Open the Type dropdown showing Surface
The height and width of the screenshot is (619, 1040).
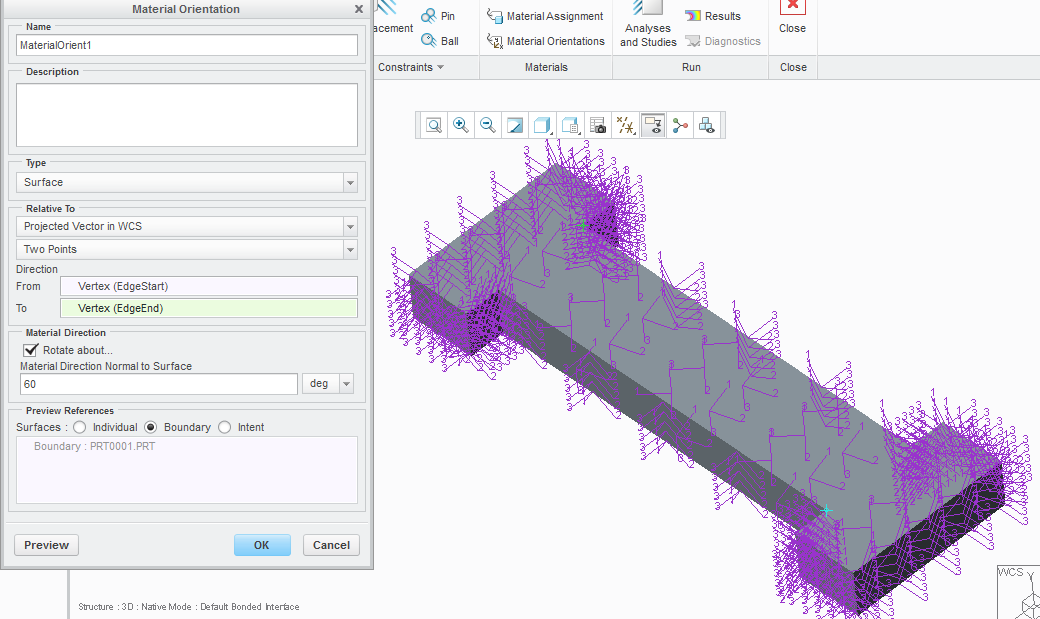186,182
